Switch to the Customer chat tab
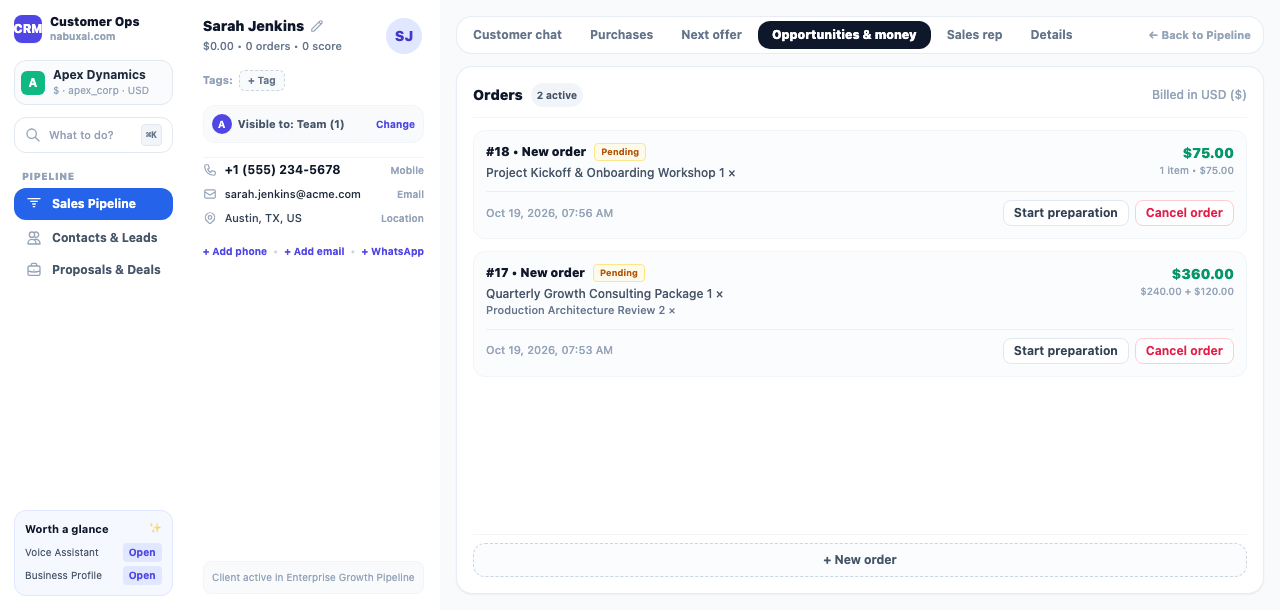The width and height of the screenshot is (1280, 610). (x=517, y=35)
